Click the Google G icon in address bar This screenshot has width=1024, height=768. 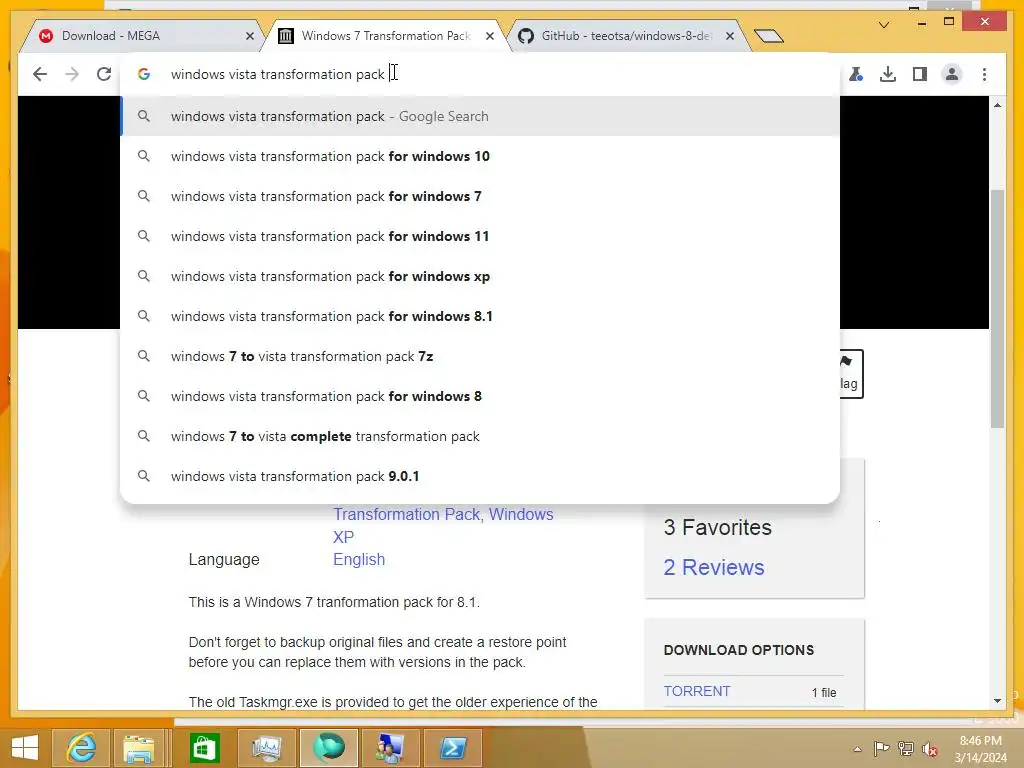(x=144, y=74)
